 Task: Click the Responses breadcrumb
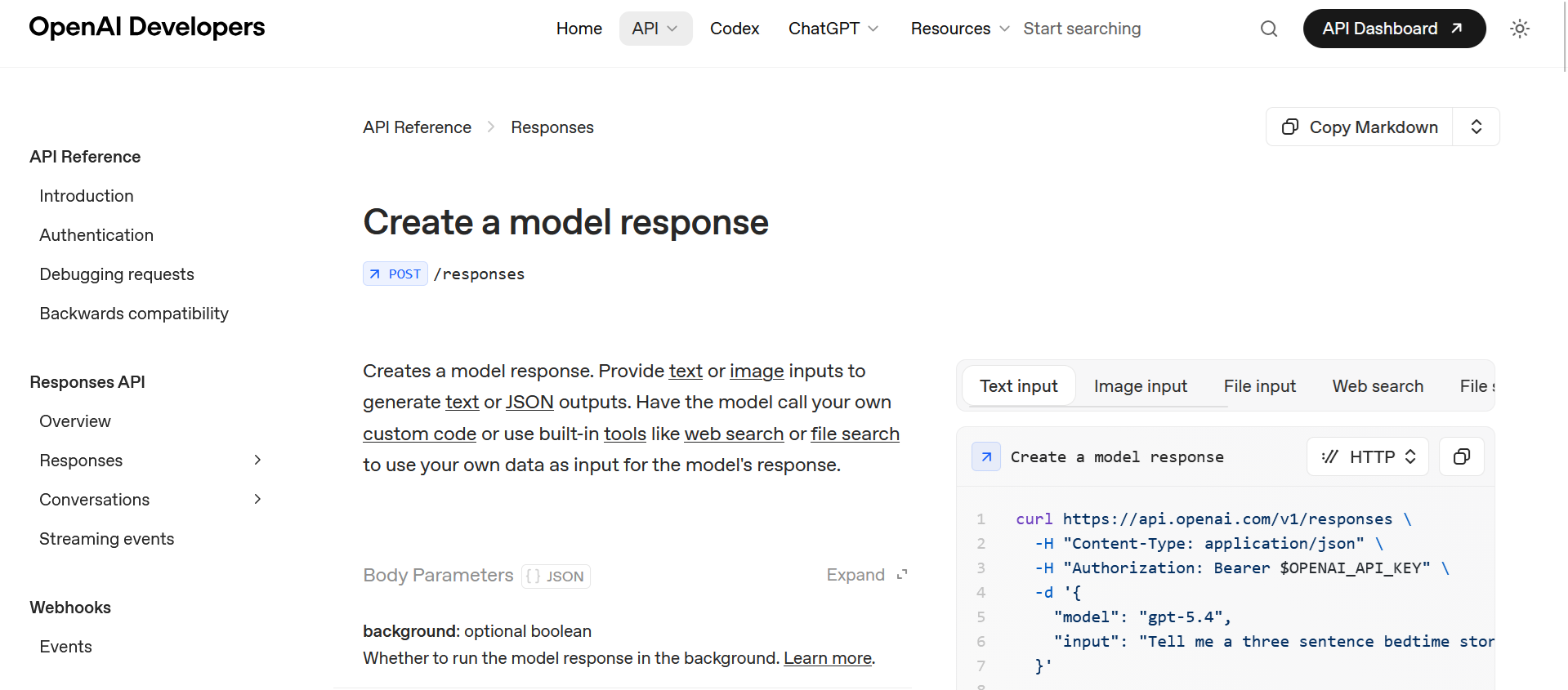(552, 127)
